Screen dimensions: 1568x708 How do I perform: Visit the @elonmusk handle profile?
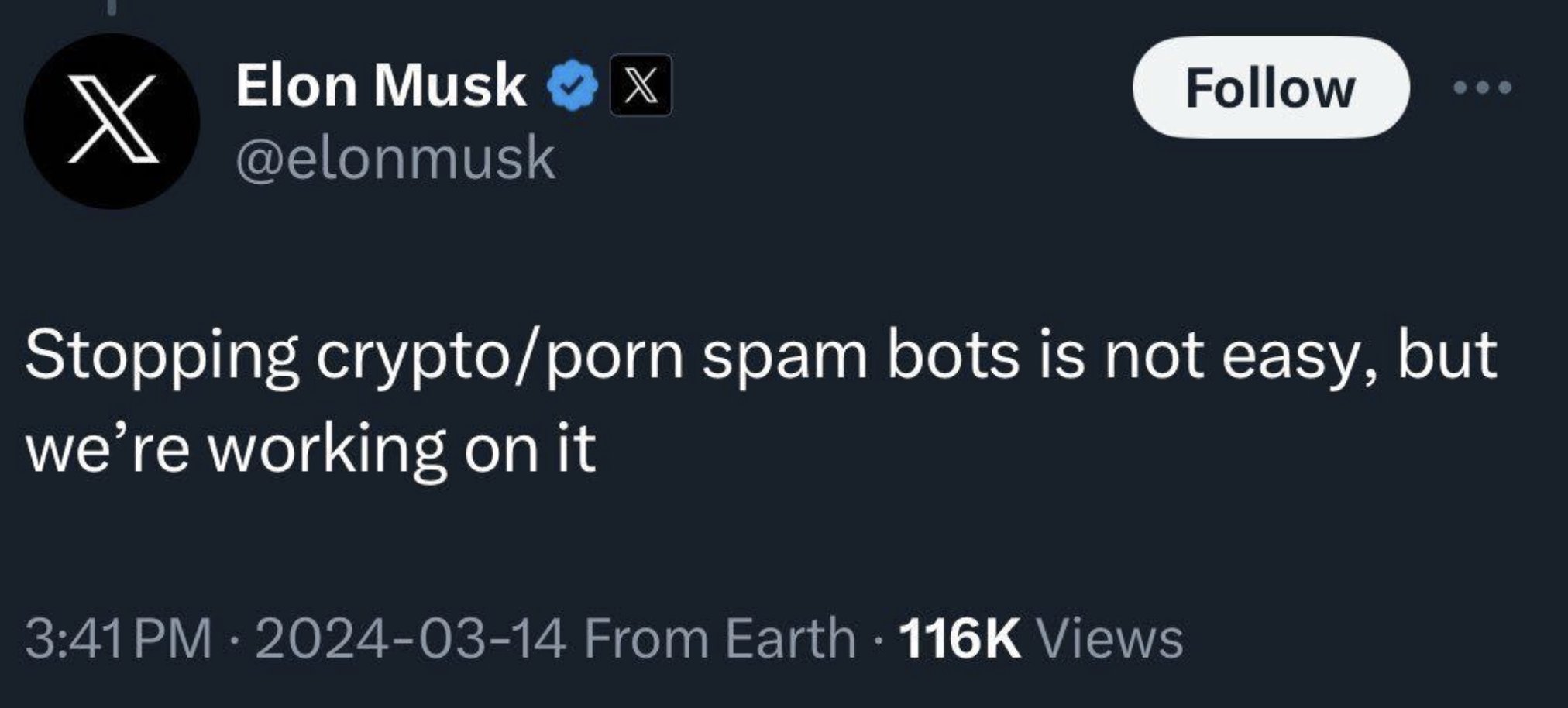tap(395, 159)
